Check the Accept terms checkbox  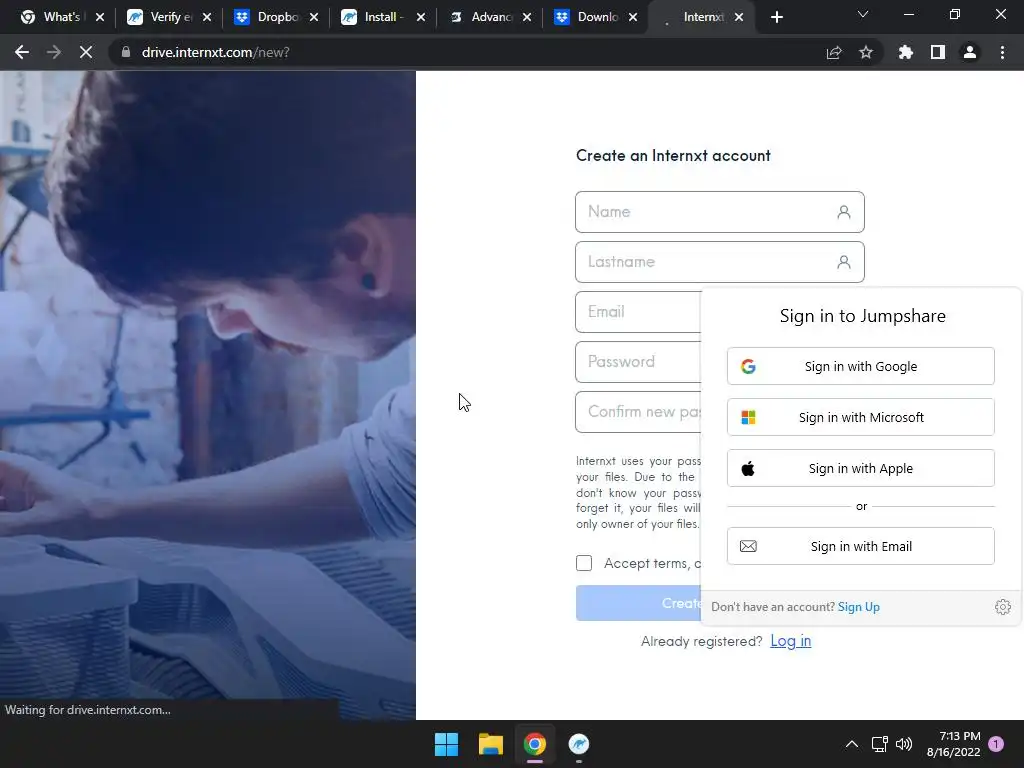(584, 563)
